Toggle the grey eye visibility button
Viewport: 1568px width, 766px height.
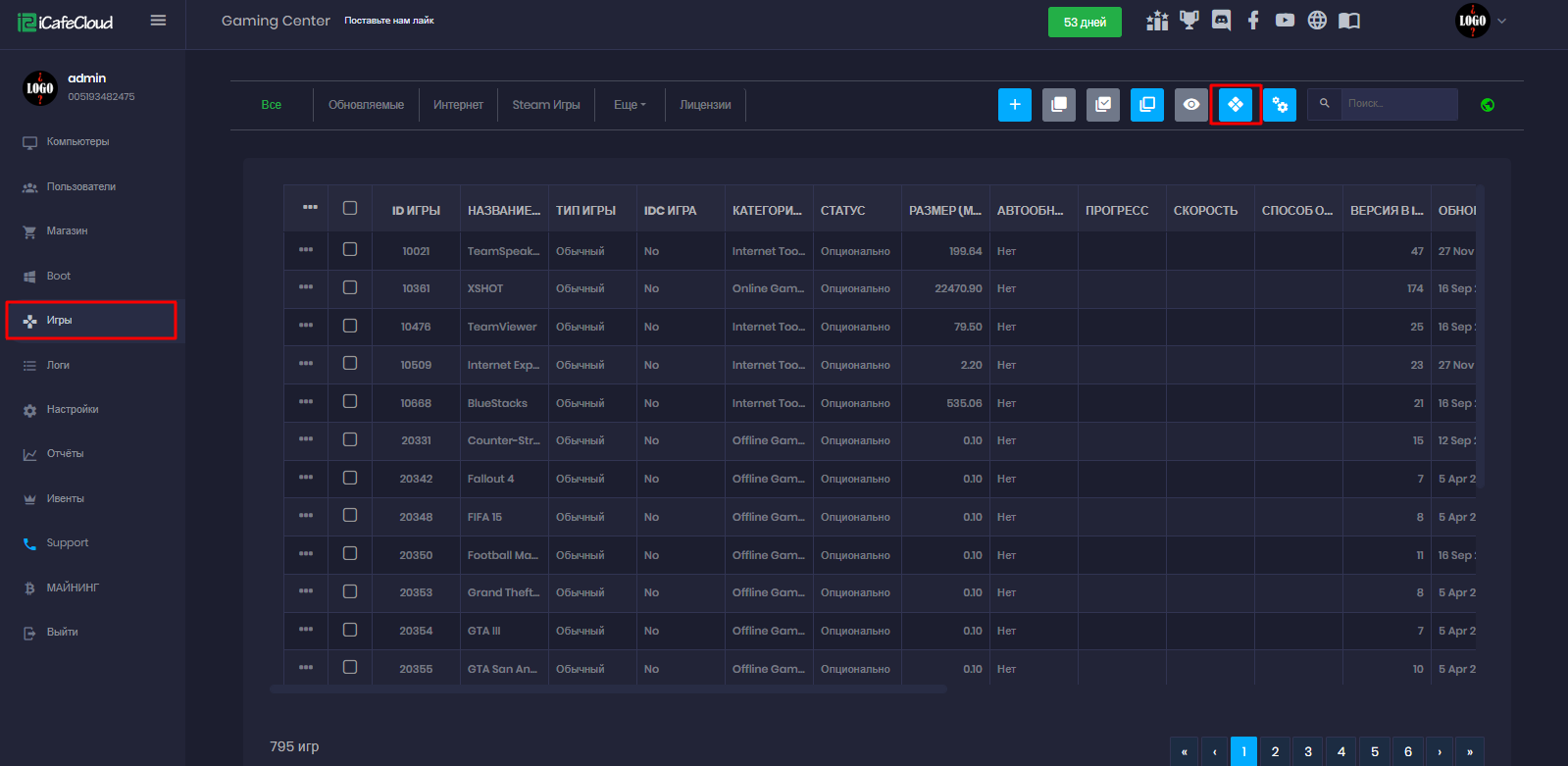coord(1191,105)
